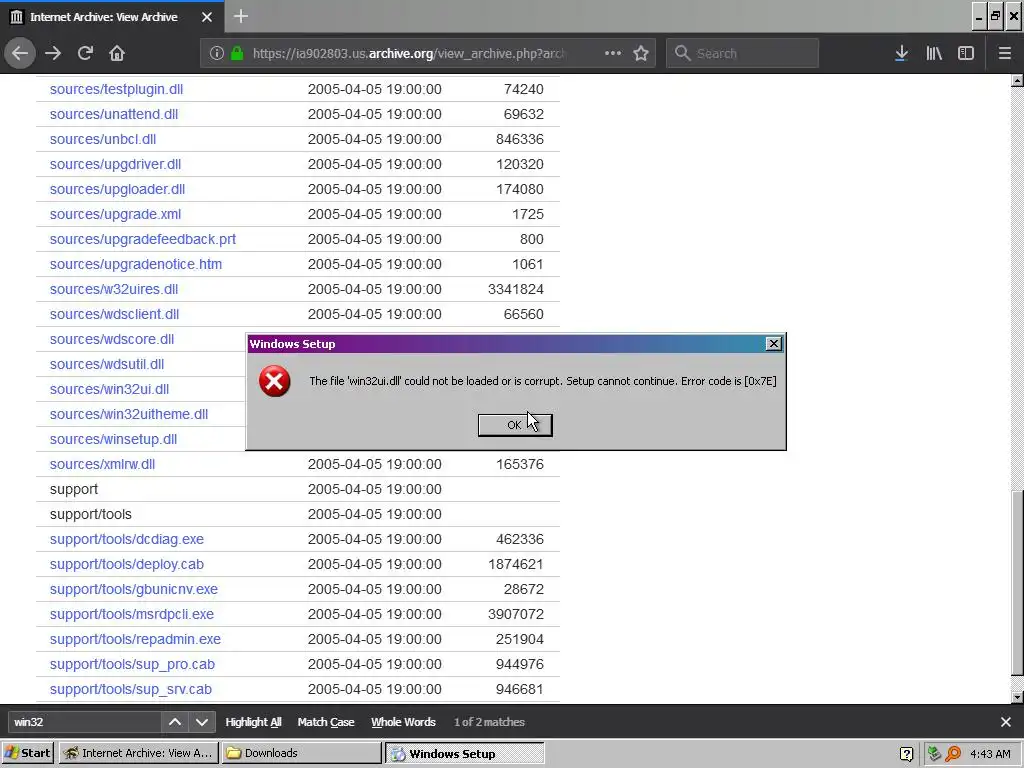Go forward using the arrow button
Viewport: 1024px width, 768px height.
click(53, 53)
